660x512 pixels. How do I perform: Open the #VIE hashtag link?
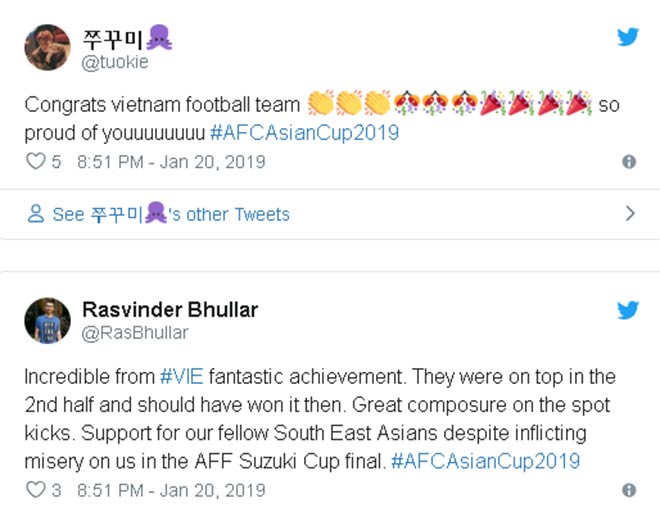(185, 377)
